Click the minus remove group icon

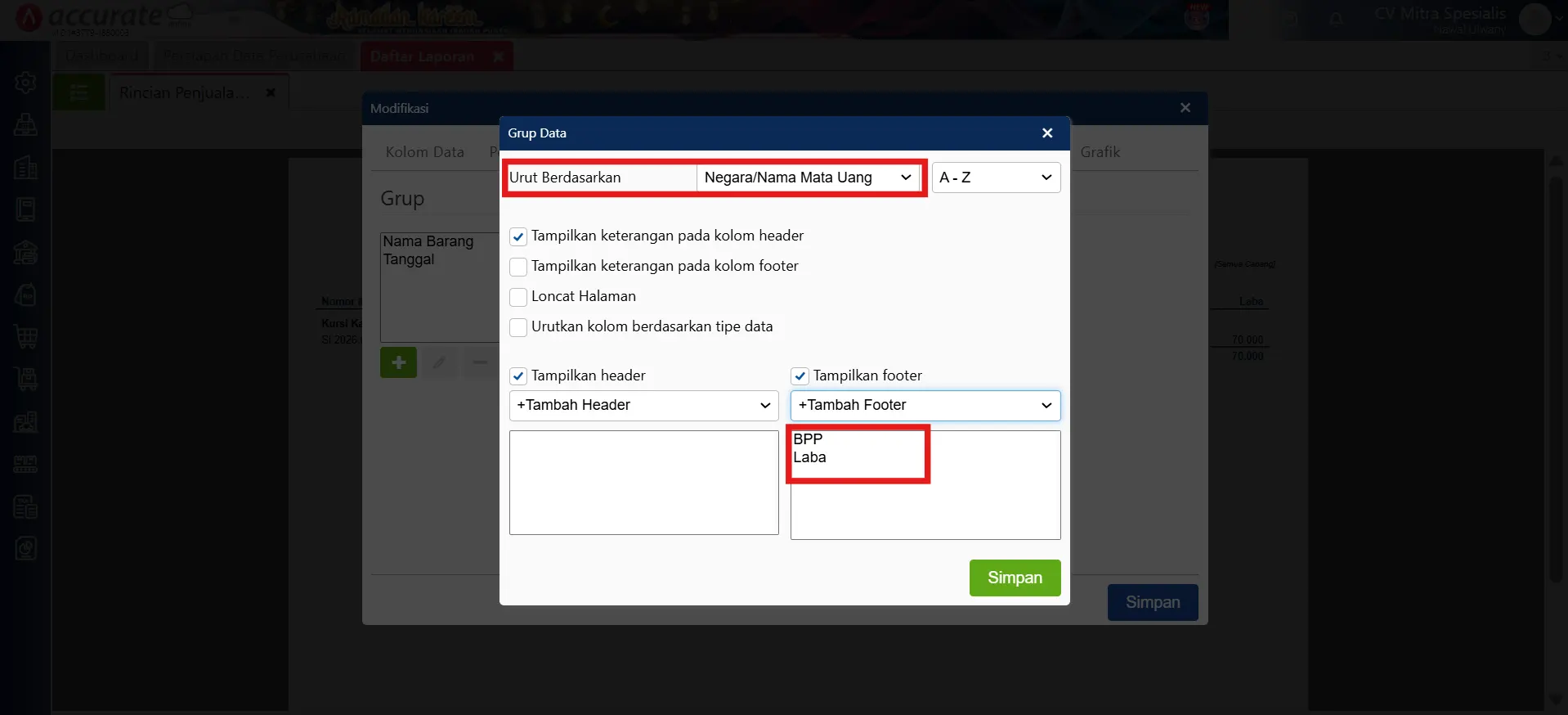(x=480, y=362)
